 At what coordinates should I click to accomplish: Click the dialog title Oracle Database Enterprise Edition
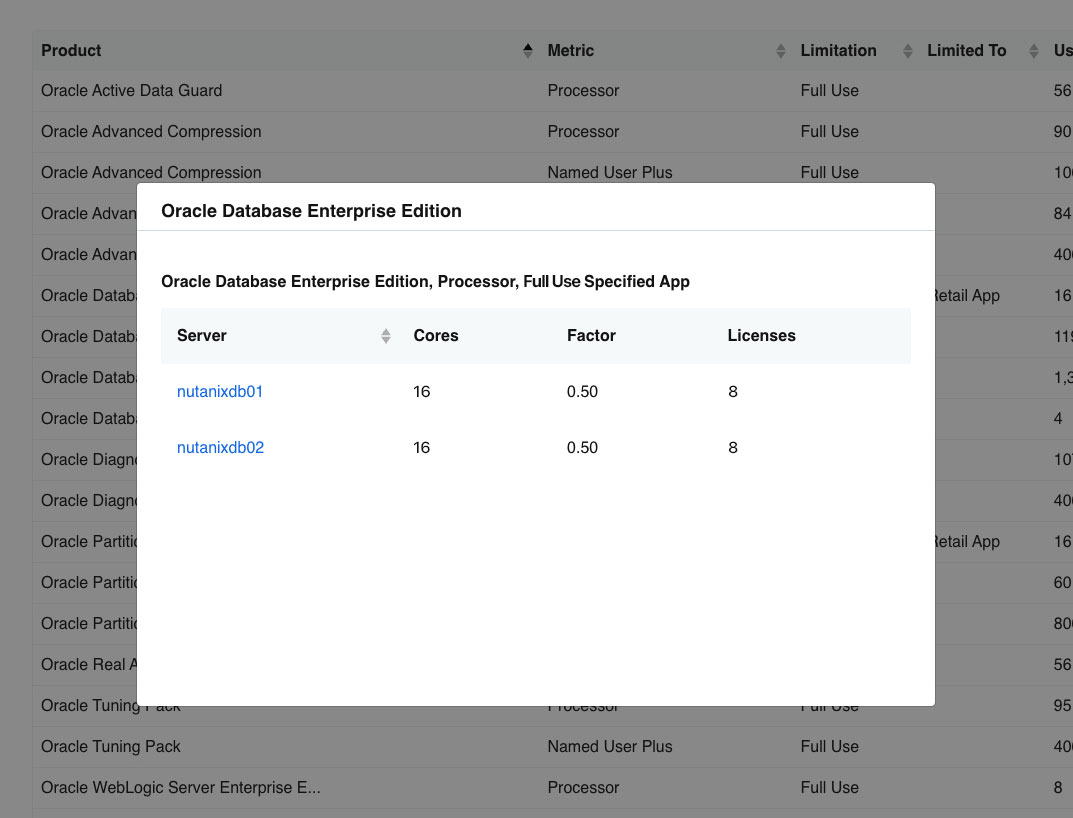pos(311,211)
